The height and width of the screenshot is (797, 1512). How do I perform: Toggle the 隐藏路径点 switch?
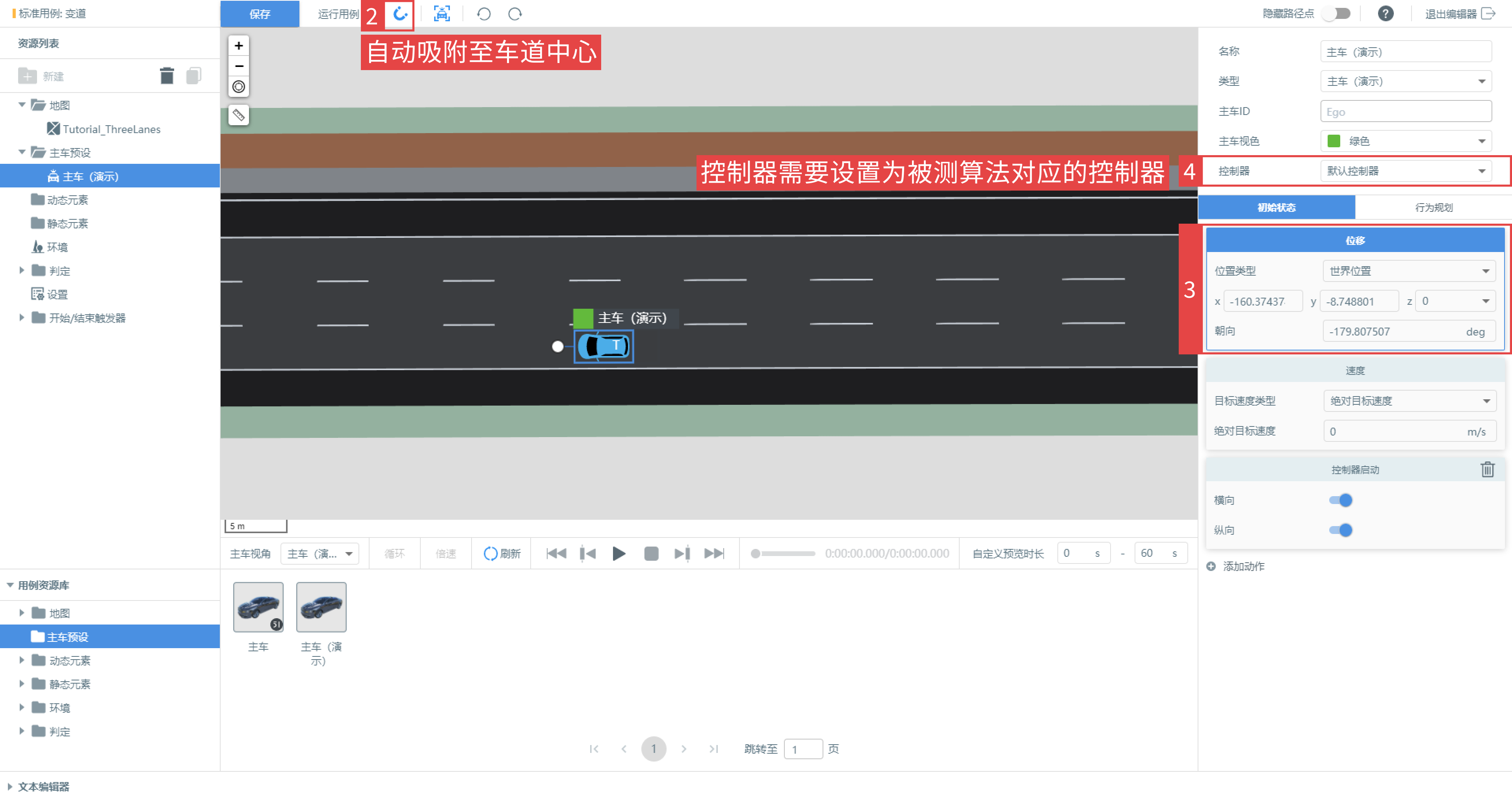(x=1337, y=13)
